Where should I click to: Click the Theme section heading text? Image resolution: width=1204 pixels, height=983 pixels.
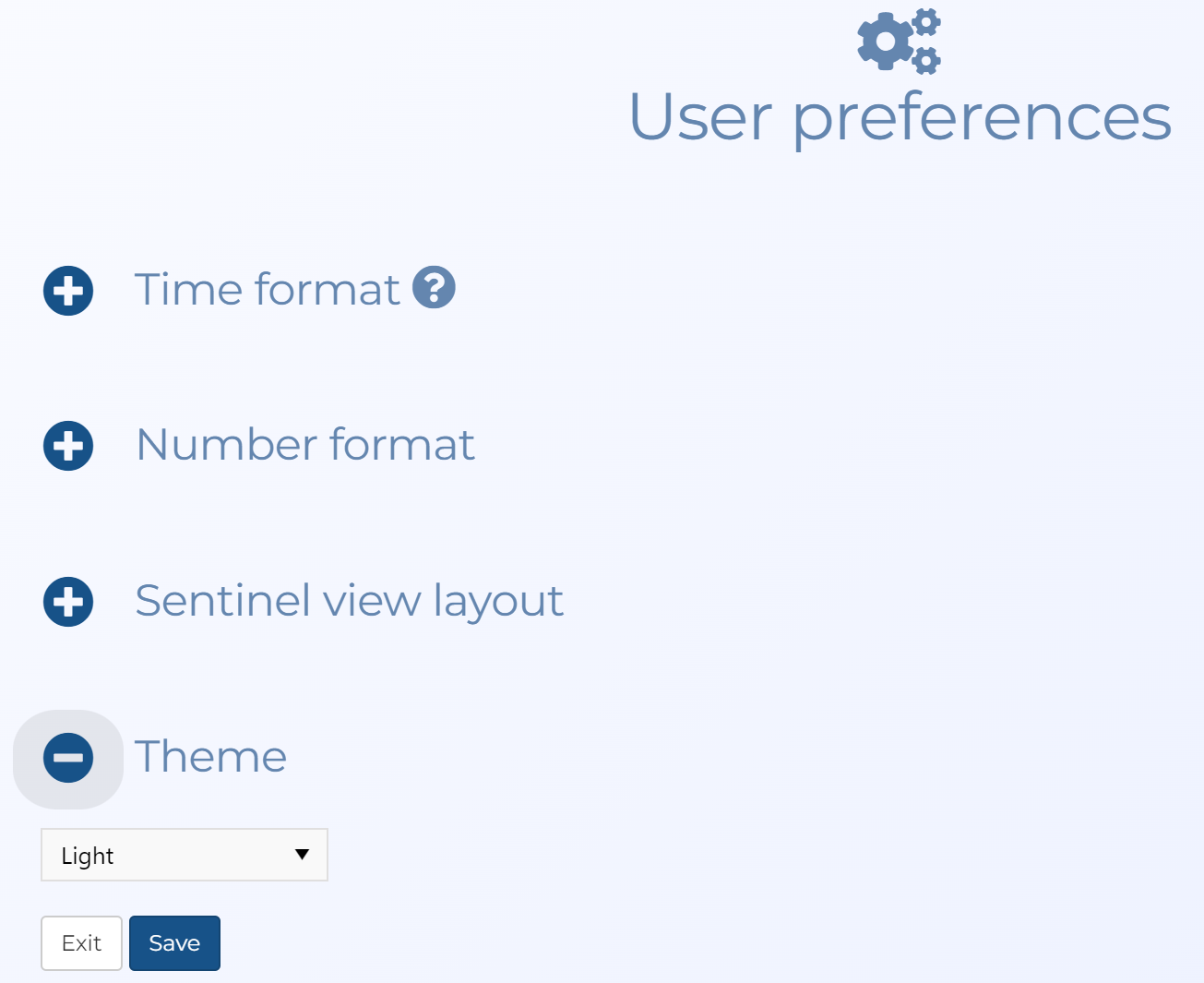point(210,756)
